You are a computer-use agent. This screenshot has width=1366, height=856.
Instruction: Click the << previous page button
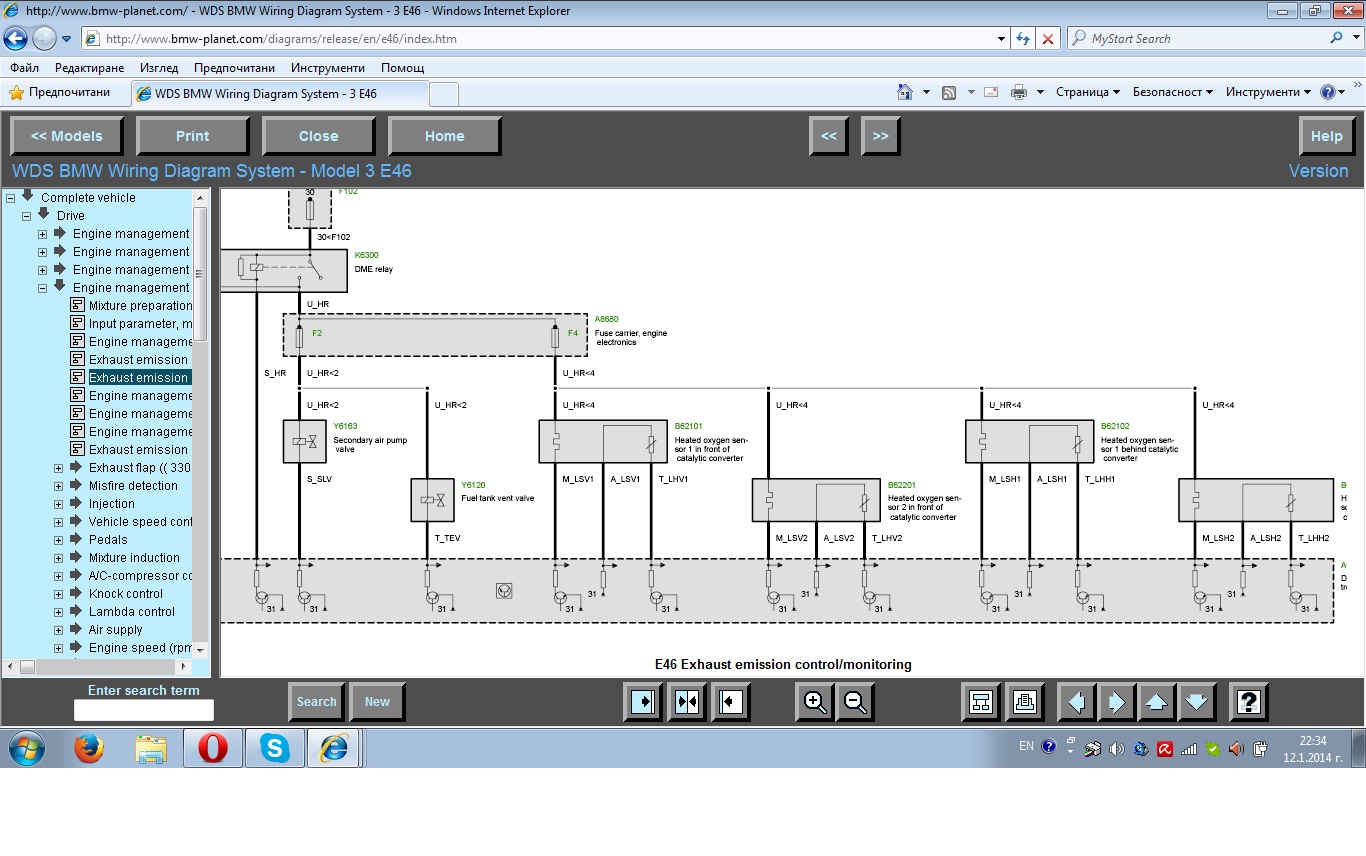click(x=829, y=136)
